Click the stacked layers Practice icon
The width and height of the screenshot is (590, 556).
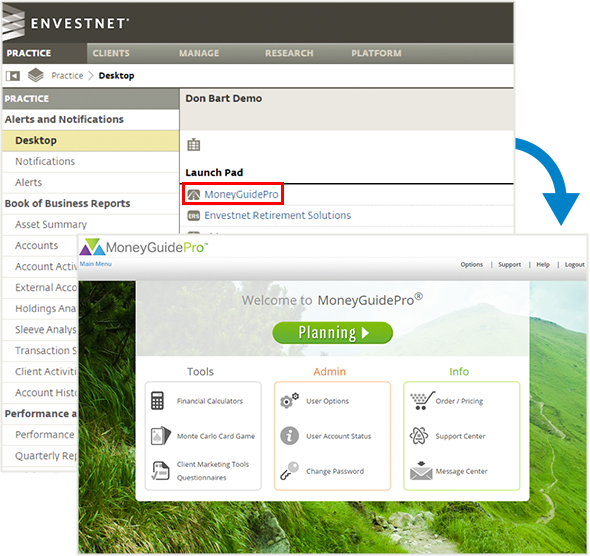click(x=36, y=75)
